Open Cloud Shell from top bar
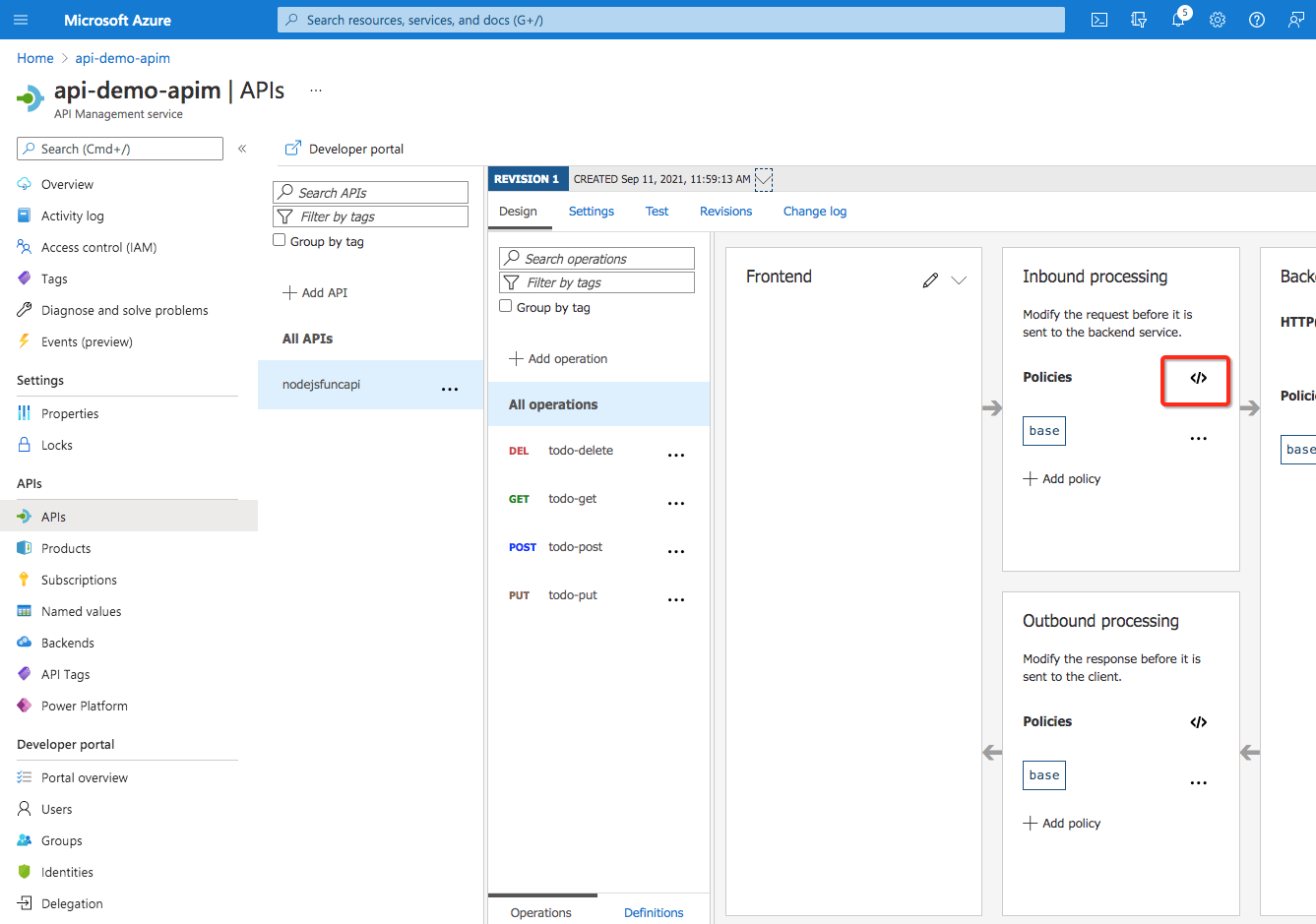The image size is (1316, 924). pyautogui.click(x=1099, y=20)
